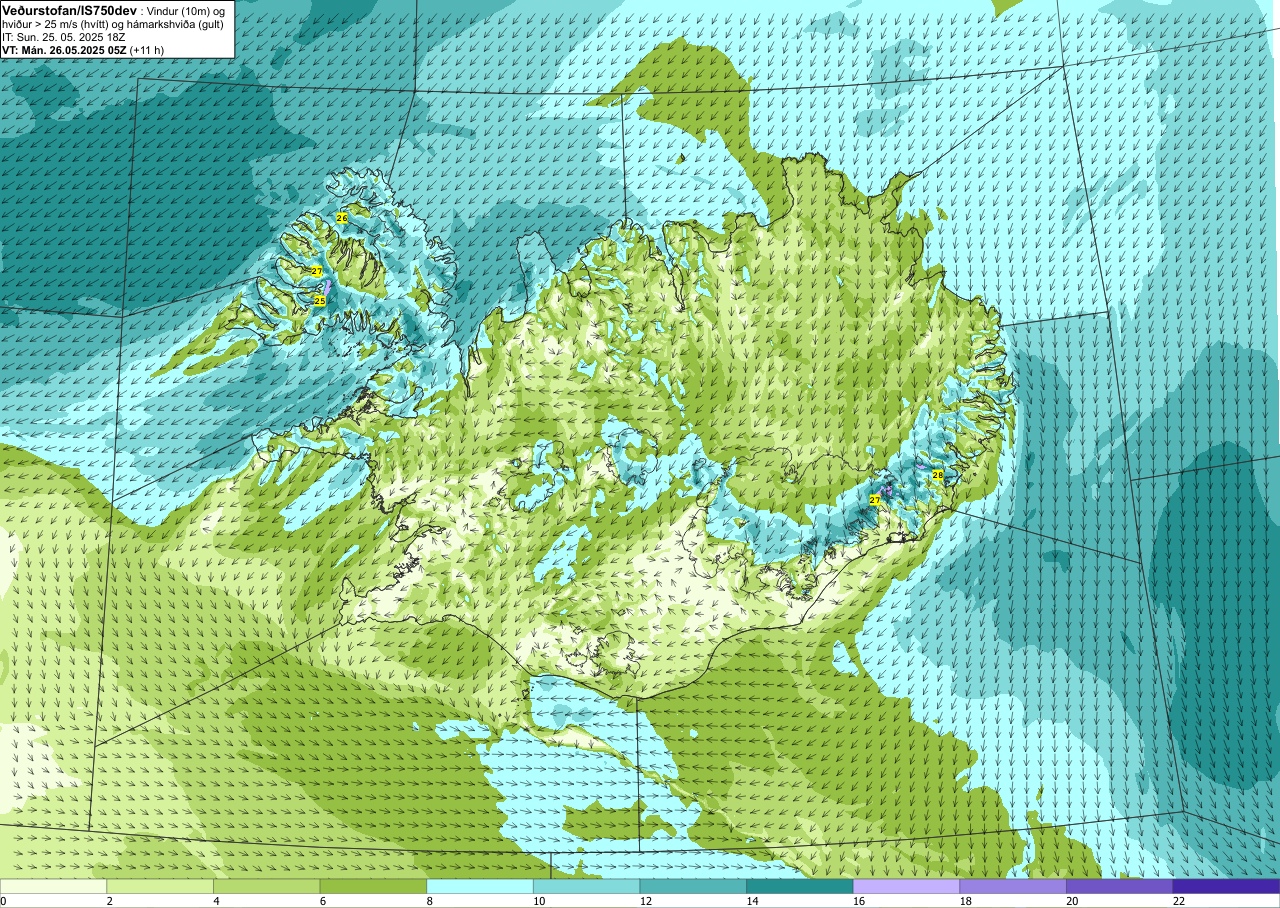1280x908 pixels.
Task: Click the 10–12 m/s light teal legend swatch
Action: click(x=587, y=886)
